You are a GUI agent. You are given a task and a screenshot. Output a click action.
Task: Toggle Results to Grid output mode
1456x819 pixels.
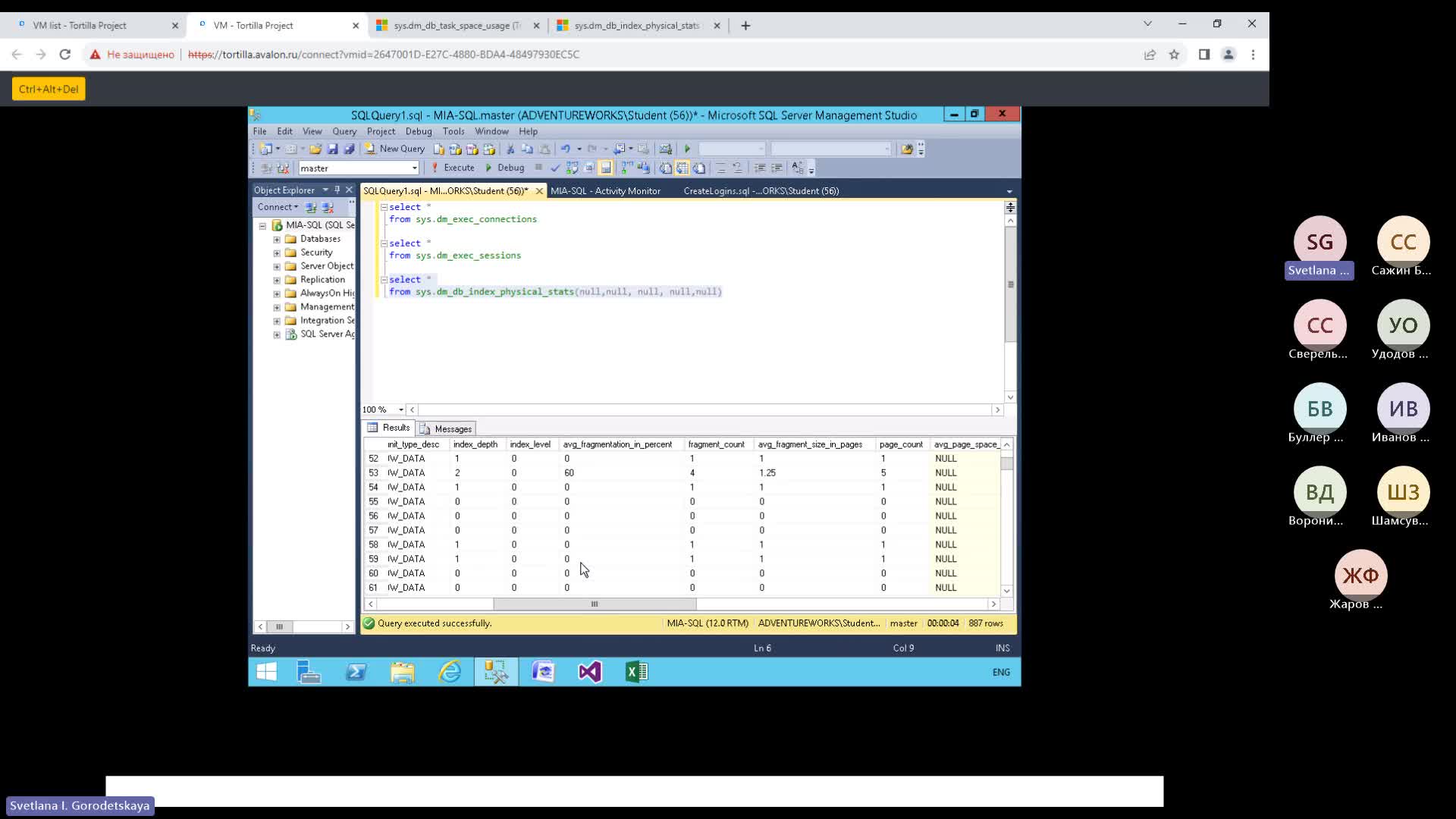coord(682,168)
